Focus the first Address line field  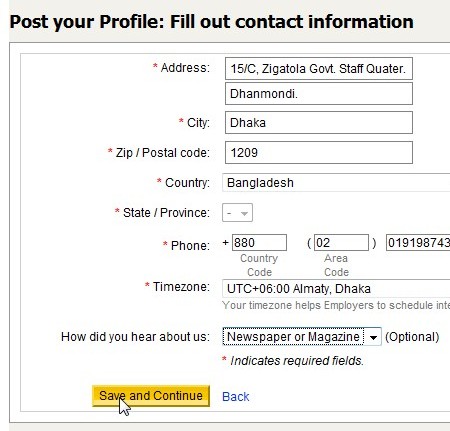[319, 69]
